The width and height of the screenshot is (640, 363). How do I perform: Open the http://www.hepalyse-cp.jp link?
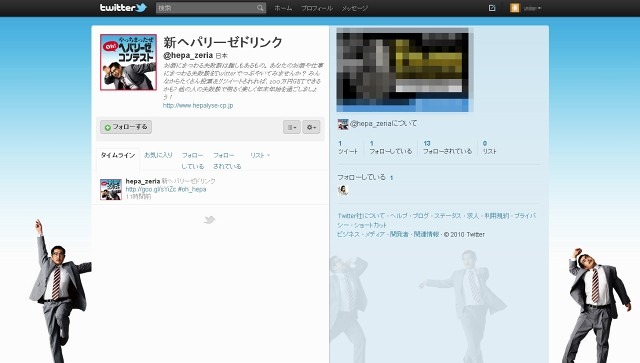point(198,105)
